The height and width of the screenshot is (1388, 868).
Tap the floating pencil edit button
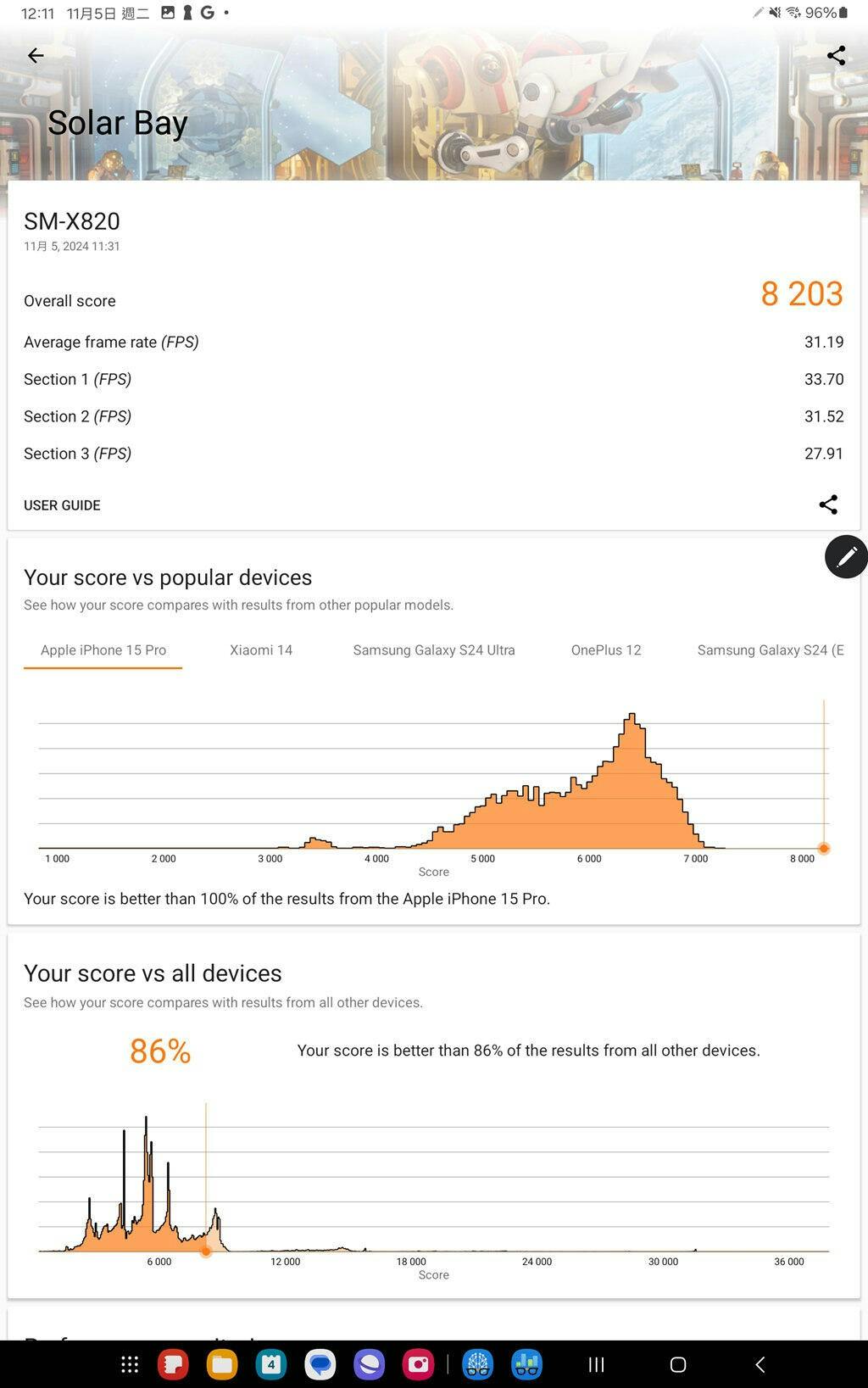(846, 556)
